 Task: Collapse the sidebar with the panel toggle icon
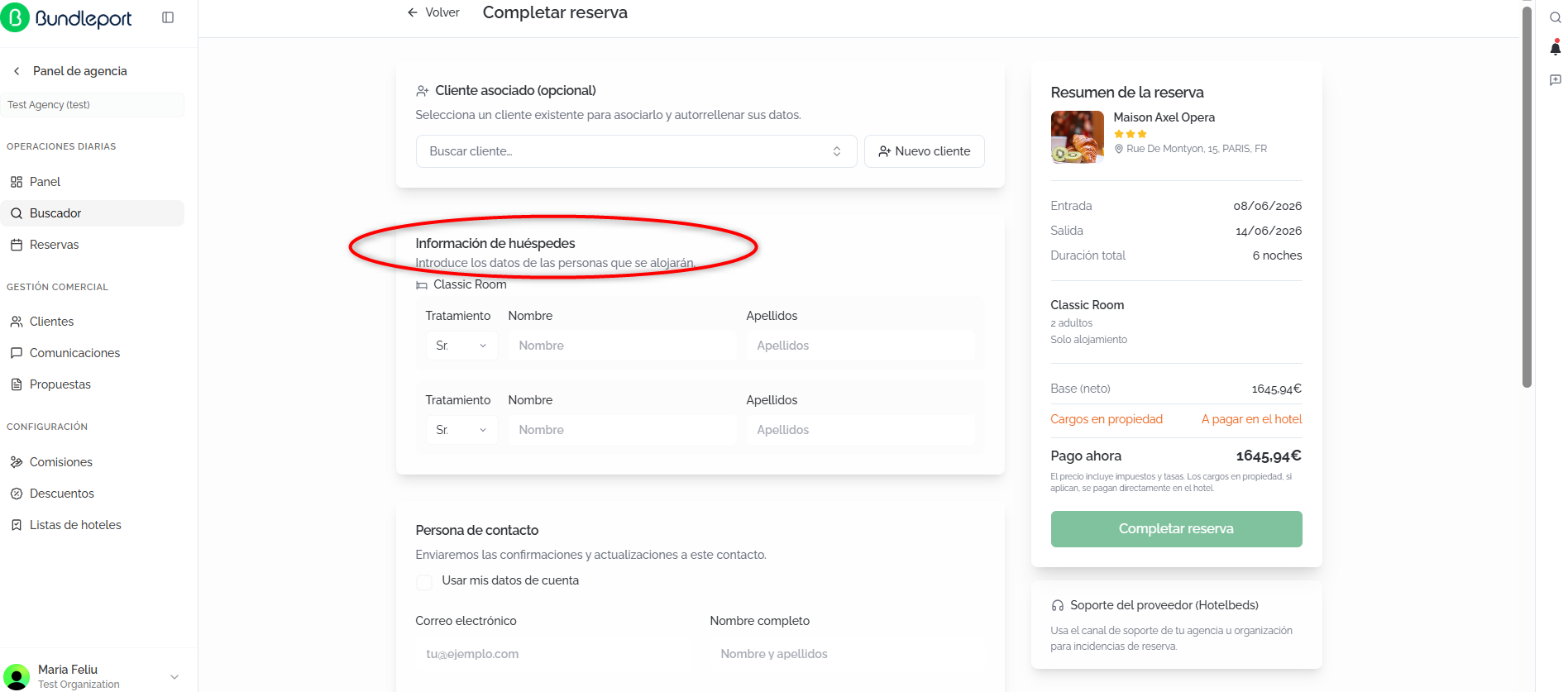click(x=168, y=17)
